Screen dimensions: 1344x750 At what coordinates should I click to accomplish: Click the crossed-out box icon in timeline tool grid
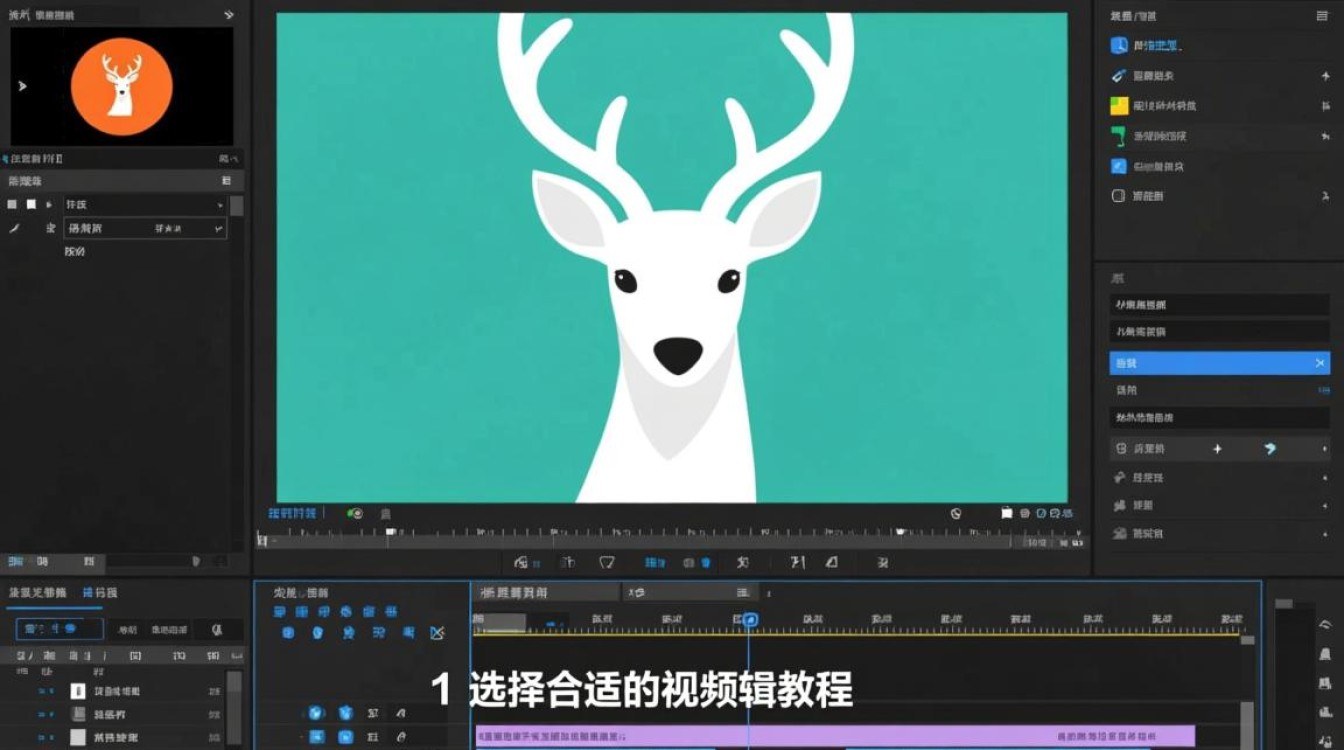click(437, 633)
